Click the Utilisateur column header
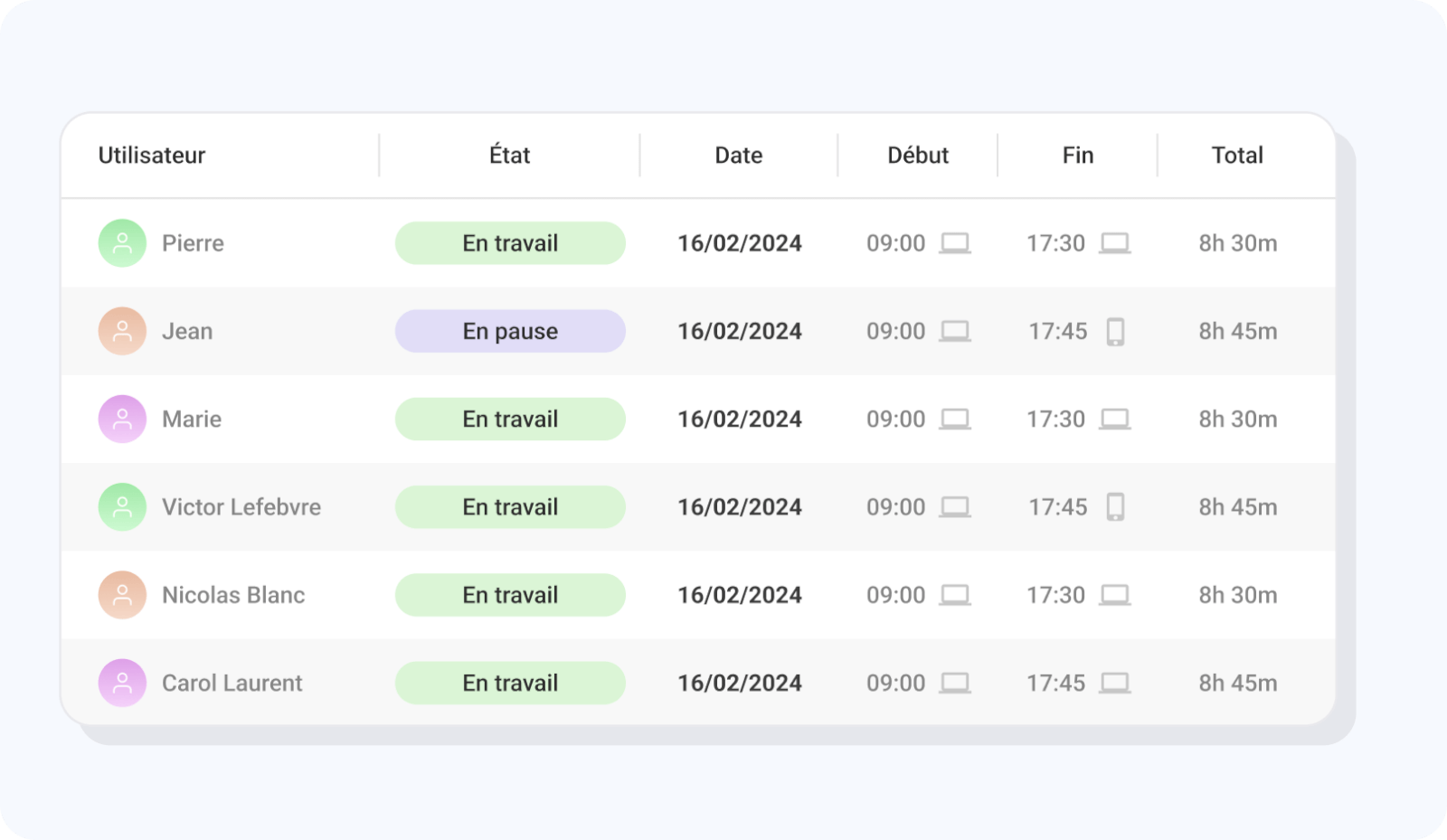This screenshot has width=1447, height=840. (x=152, y=156)
